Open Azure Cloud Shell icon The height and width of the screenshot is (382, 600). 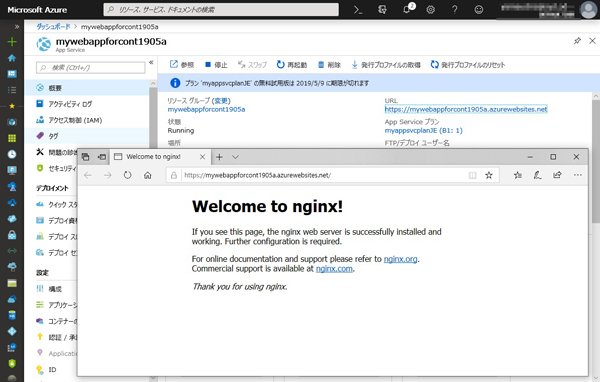tap(358, 10)
